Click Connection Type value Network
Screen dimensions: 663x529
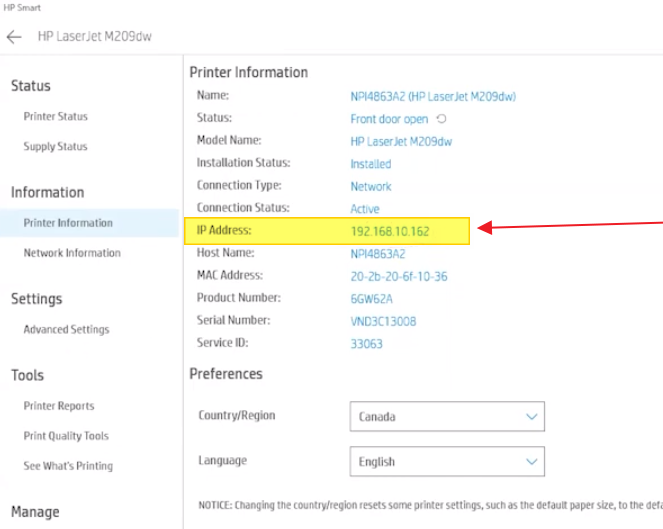click(x=370, y=186)
